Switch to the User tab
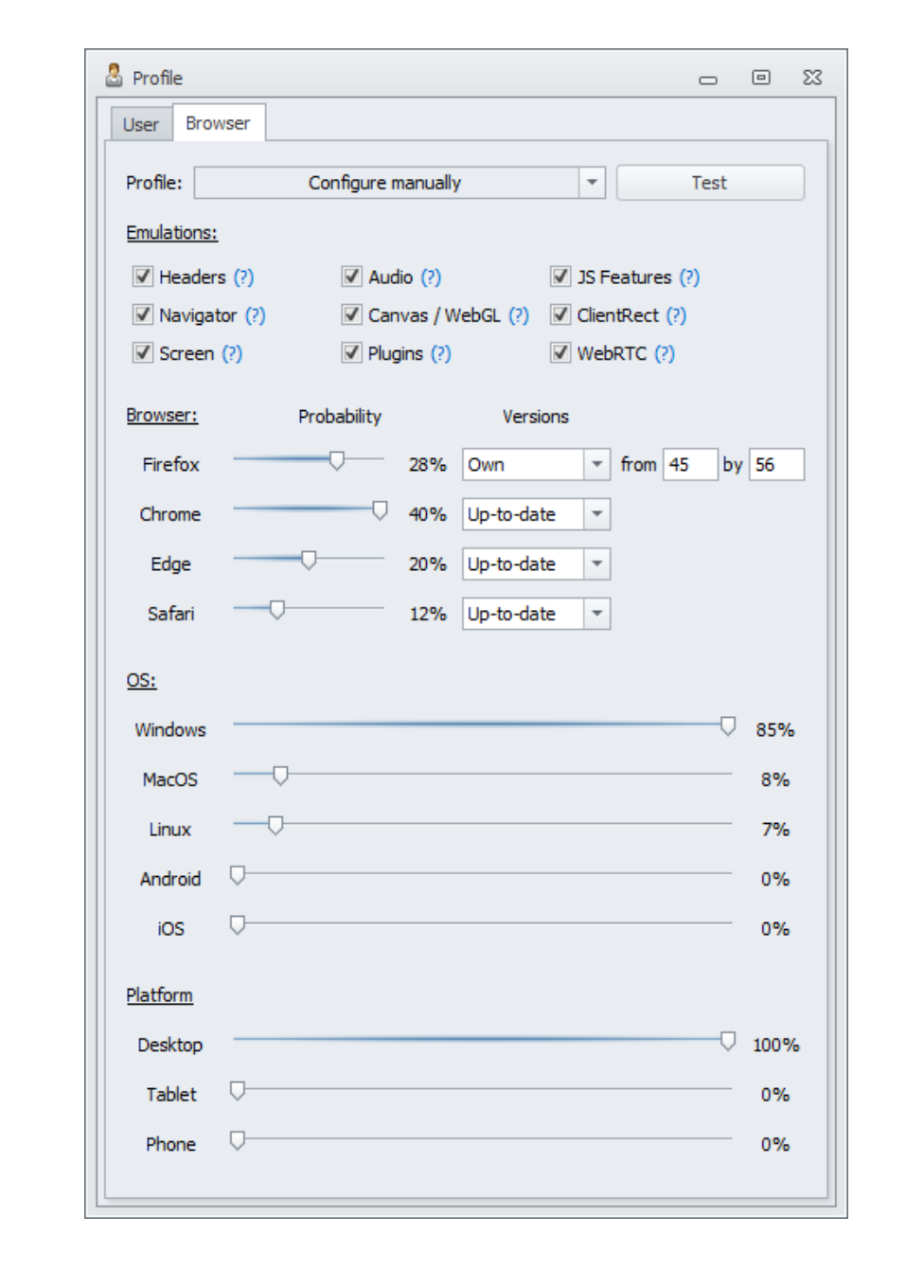This screenshot has height=1288, width=924. (x=141, y=125)
